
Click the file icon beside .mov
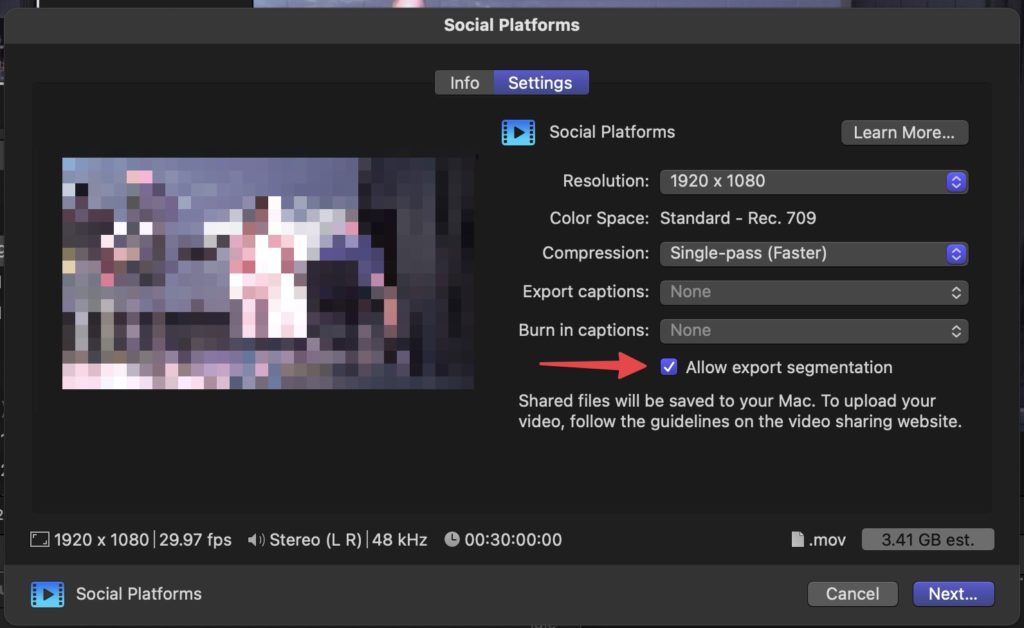(797, 539)
